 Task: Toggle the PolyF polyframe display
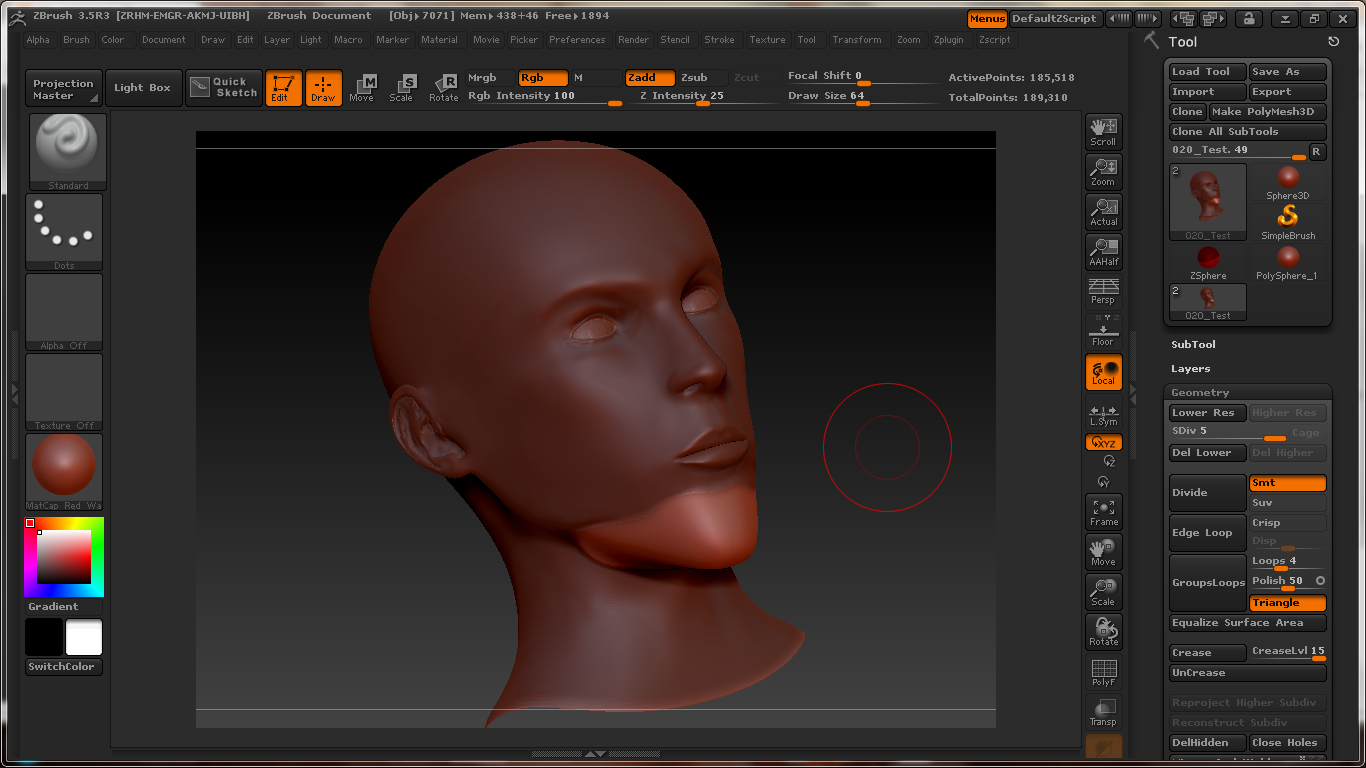point(1103,671)
